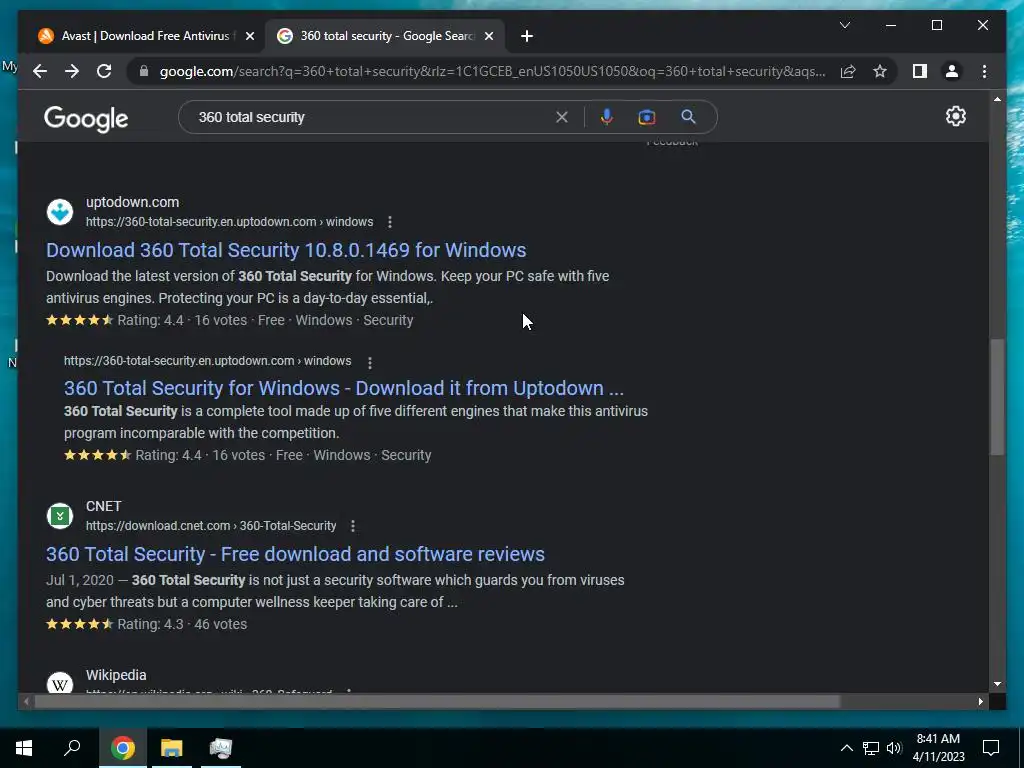
Task: Open Download 360 Total Security 10.8.0.1469 link
Action: point(286,250)
